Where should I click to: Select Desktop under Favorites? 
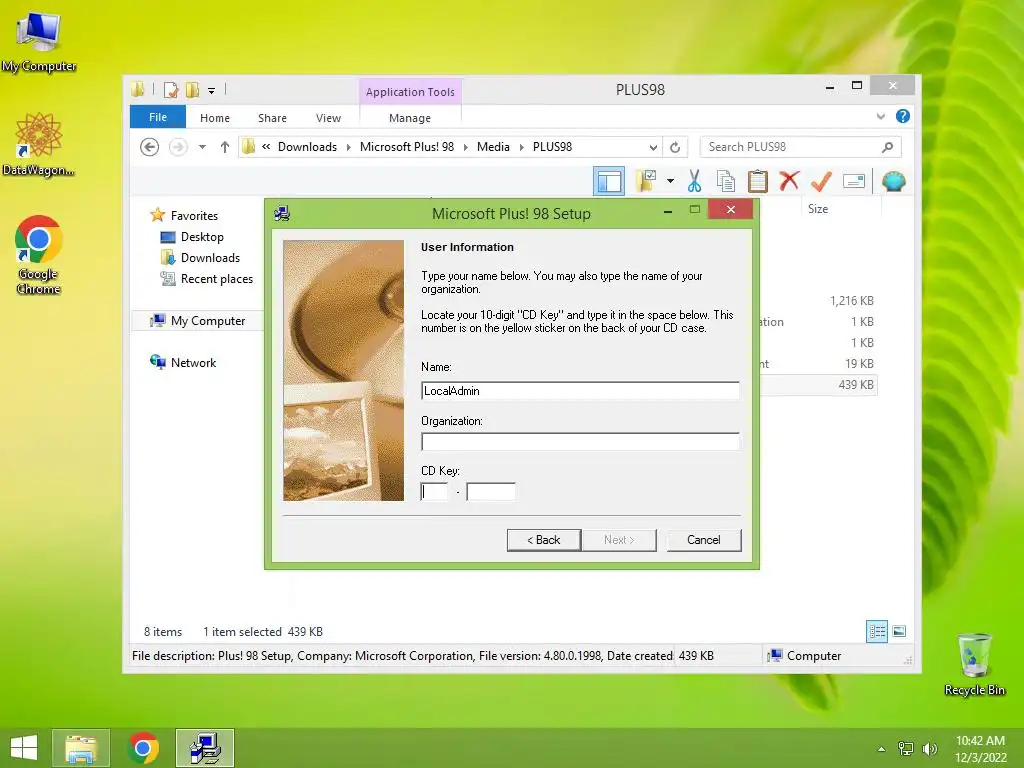(x=202, y=236)
